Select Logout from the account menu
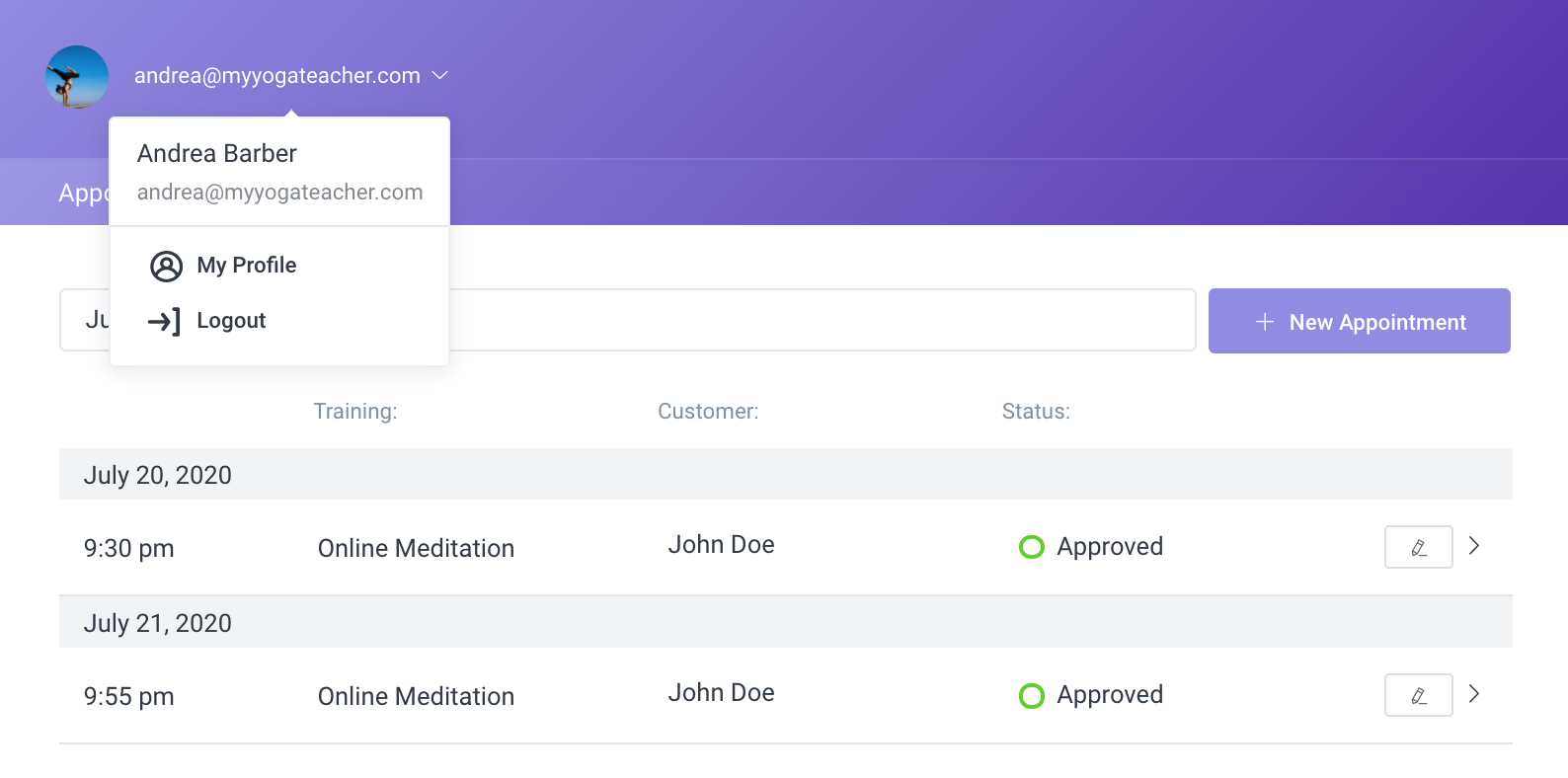This screenshot has width=1568, height=778. pos(231,320)
